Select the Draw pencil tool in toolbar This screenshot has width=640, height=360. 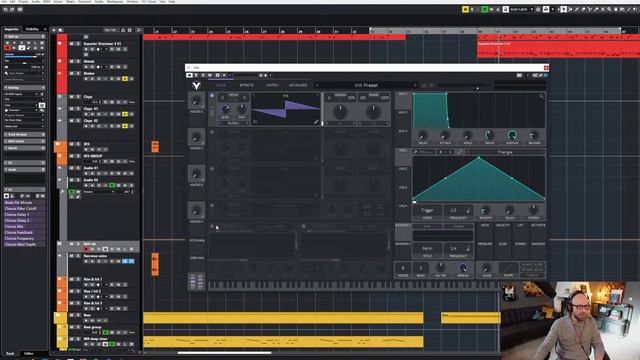[x=577, y=9]
